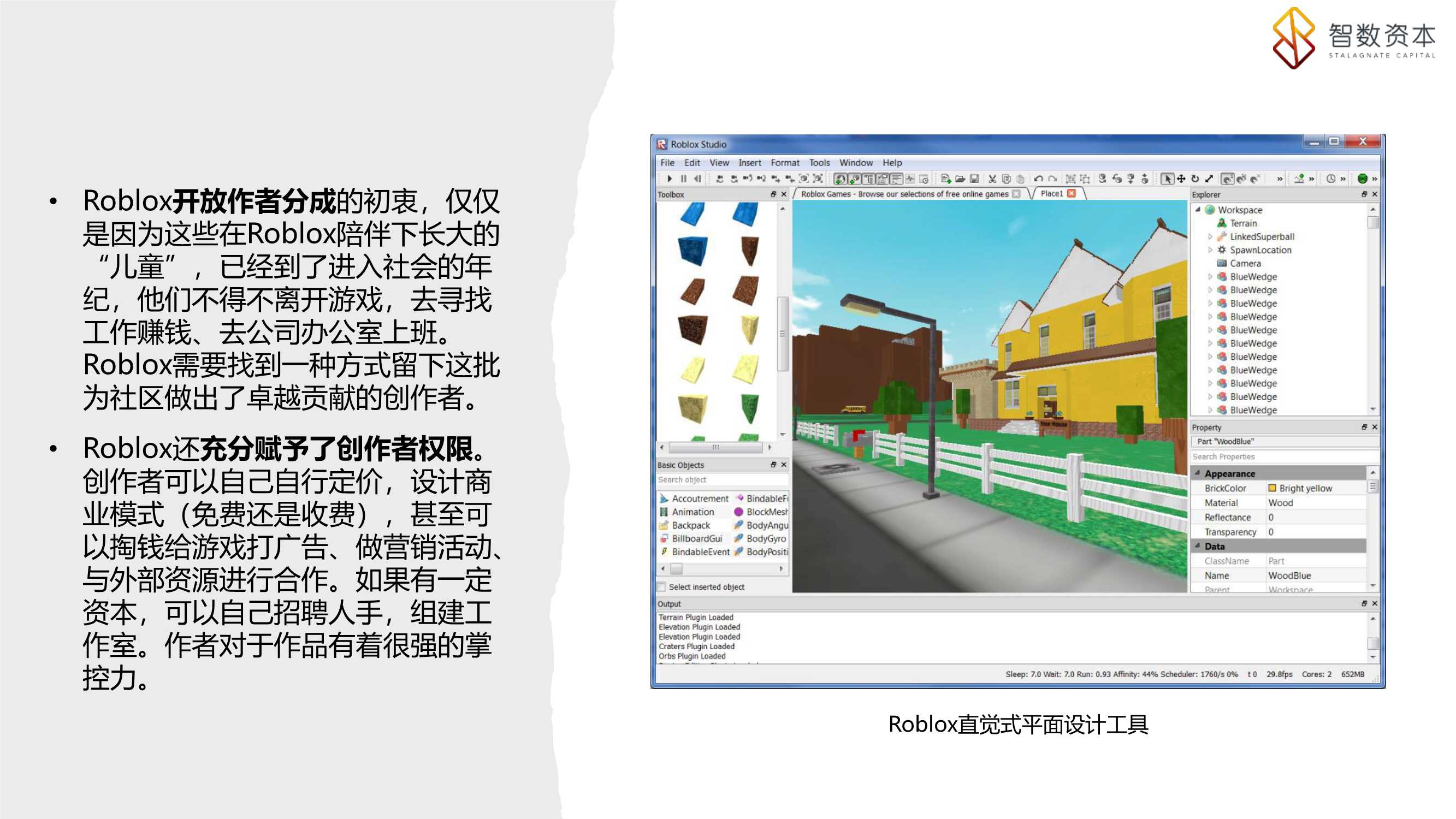Click the Ungroup selection icon
This screenshot has height=819, width=1456.
point(1085,179)
